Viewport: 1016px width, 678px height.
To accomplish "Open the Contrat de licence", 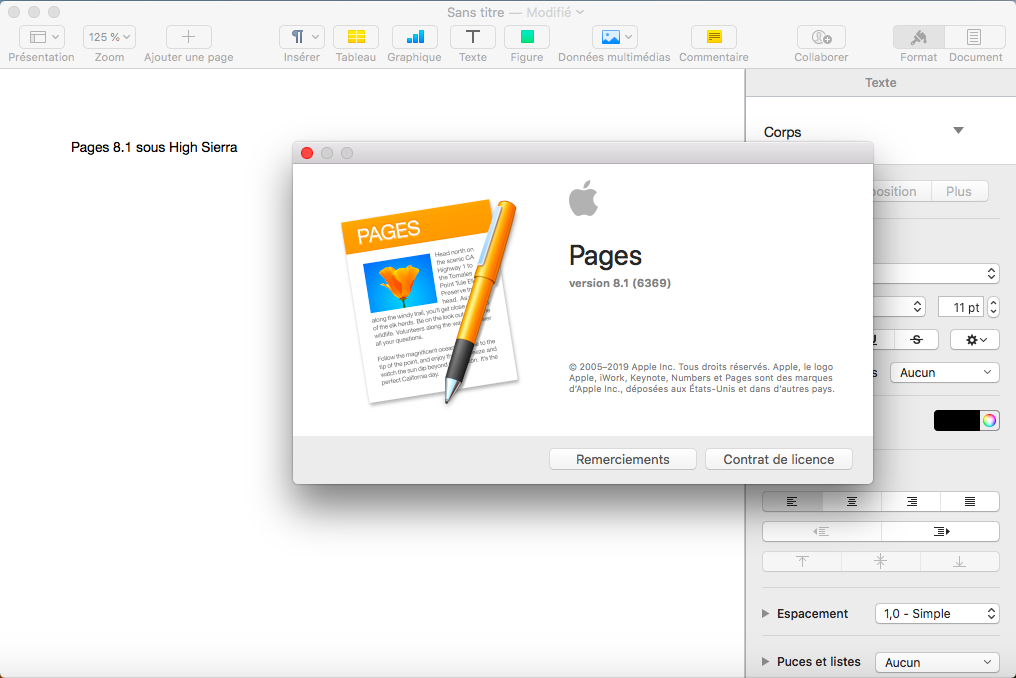I will (x=779, y=459).
